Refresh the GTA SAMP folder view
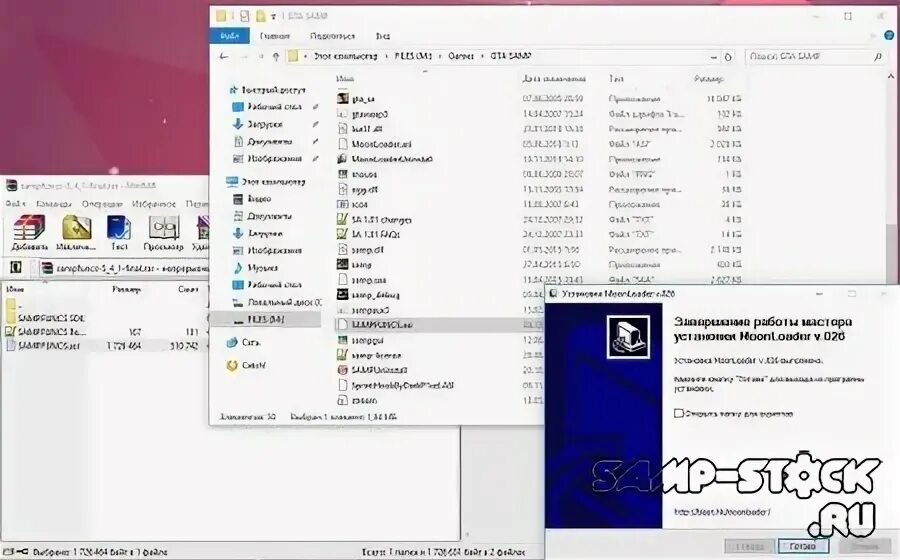The height and width of the screenshot is (560, 900). coord(728,57)
